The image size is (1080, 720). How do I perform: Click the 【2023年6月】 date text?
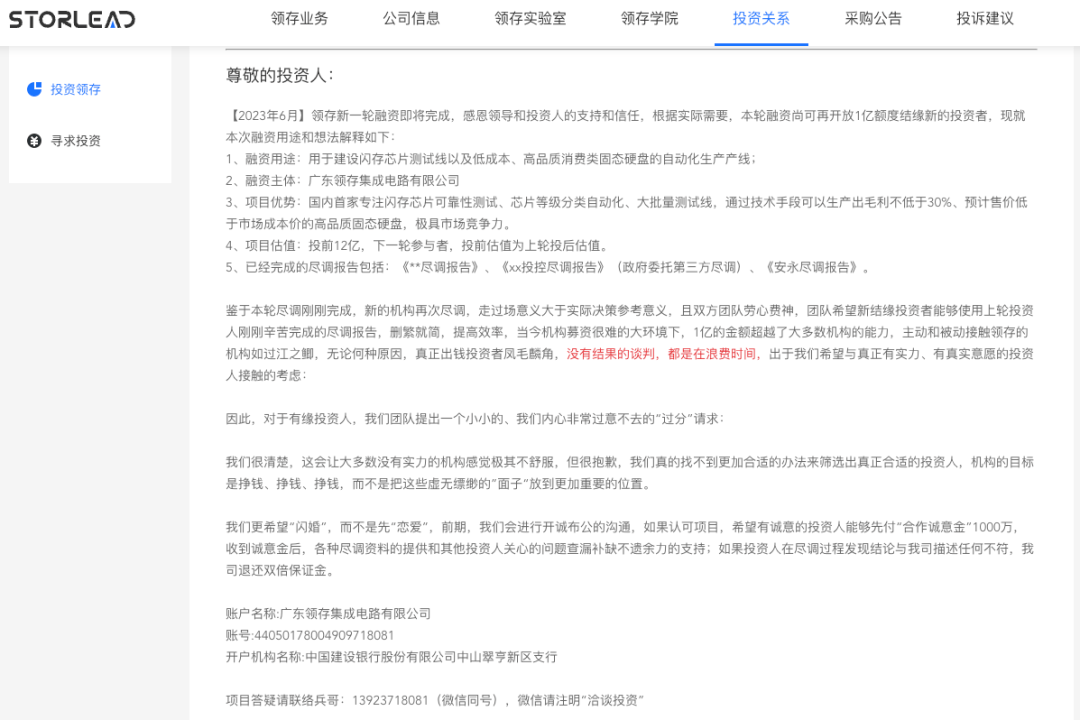tap(266, 116)
